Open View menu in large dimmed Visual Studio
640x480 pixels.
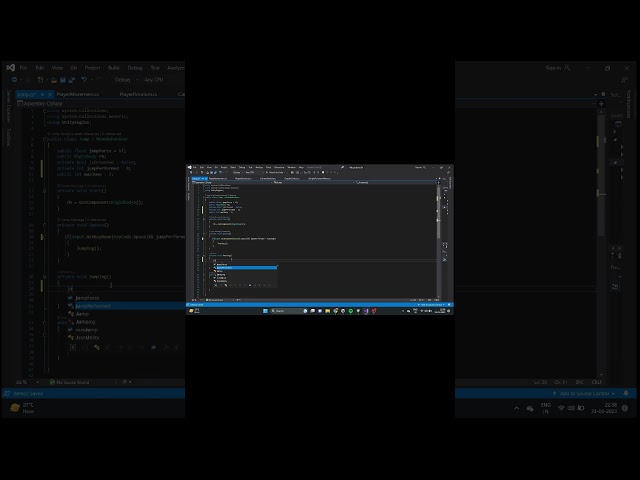57,68
